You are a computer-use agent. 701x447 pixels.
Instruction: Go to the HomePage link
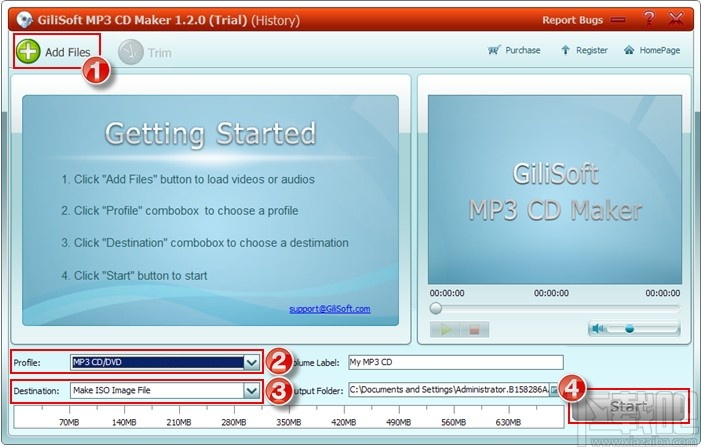(652, 50)
